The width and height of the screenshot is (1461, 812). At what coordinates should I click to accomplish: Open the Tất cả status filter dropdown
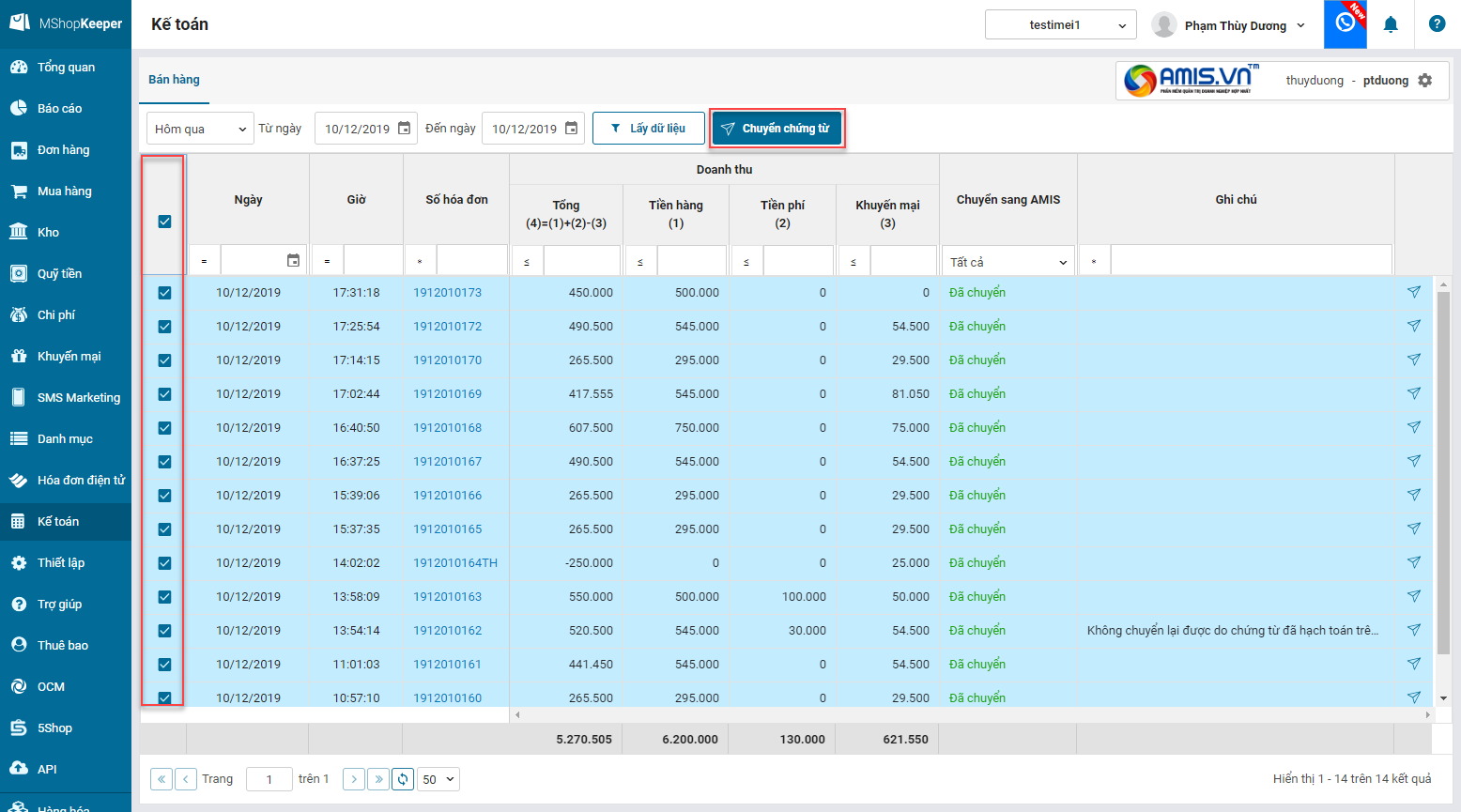click(x=1007, y=262)
